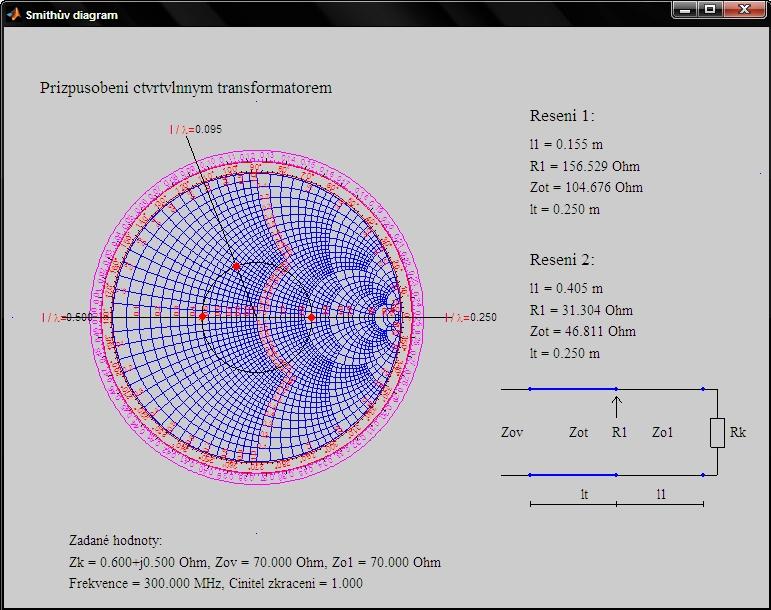Image resolution: width=771 pixels, height=610 pixels.
Task: Click the upper red load point on Smith chart
Action: pyautogui.click(x=237, y=266)
